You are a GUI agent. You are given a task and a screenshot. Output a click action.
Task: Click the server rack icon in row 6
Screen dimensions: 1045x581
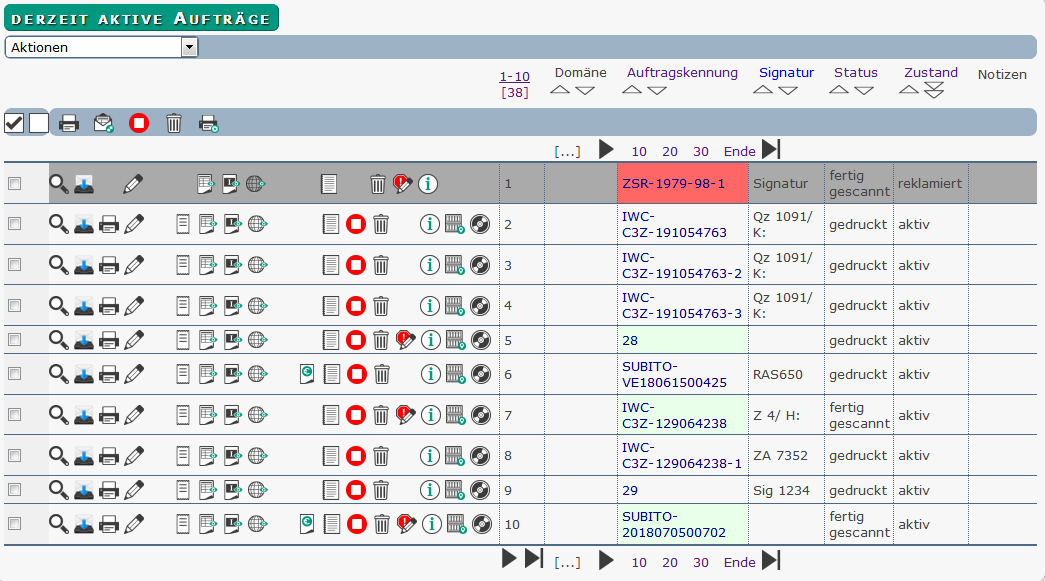click(455, 374)
